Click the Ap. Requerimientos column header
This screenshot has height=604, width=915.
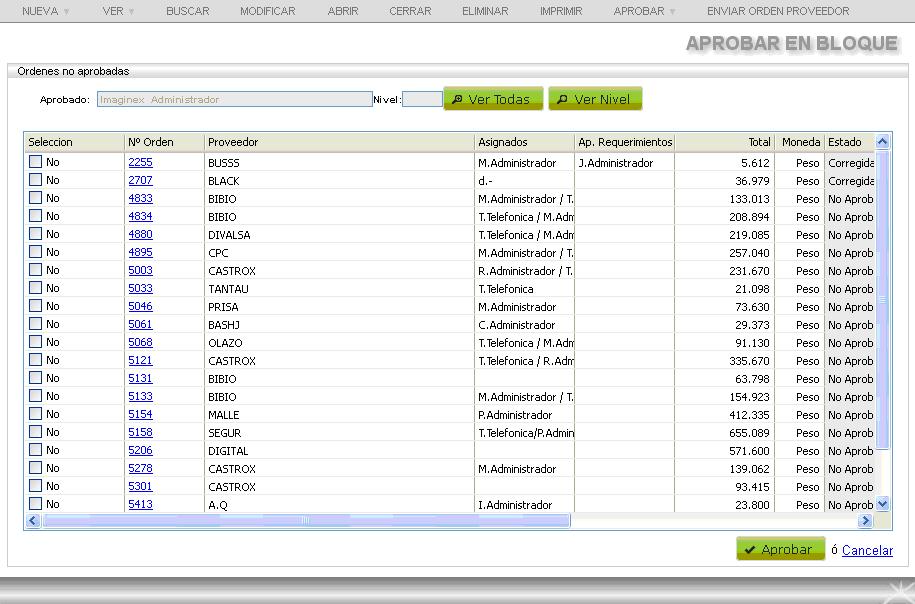click(x=625, y=142)
